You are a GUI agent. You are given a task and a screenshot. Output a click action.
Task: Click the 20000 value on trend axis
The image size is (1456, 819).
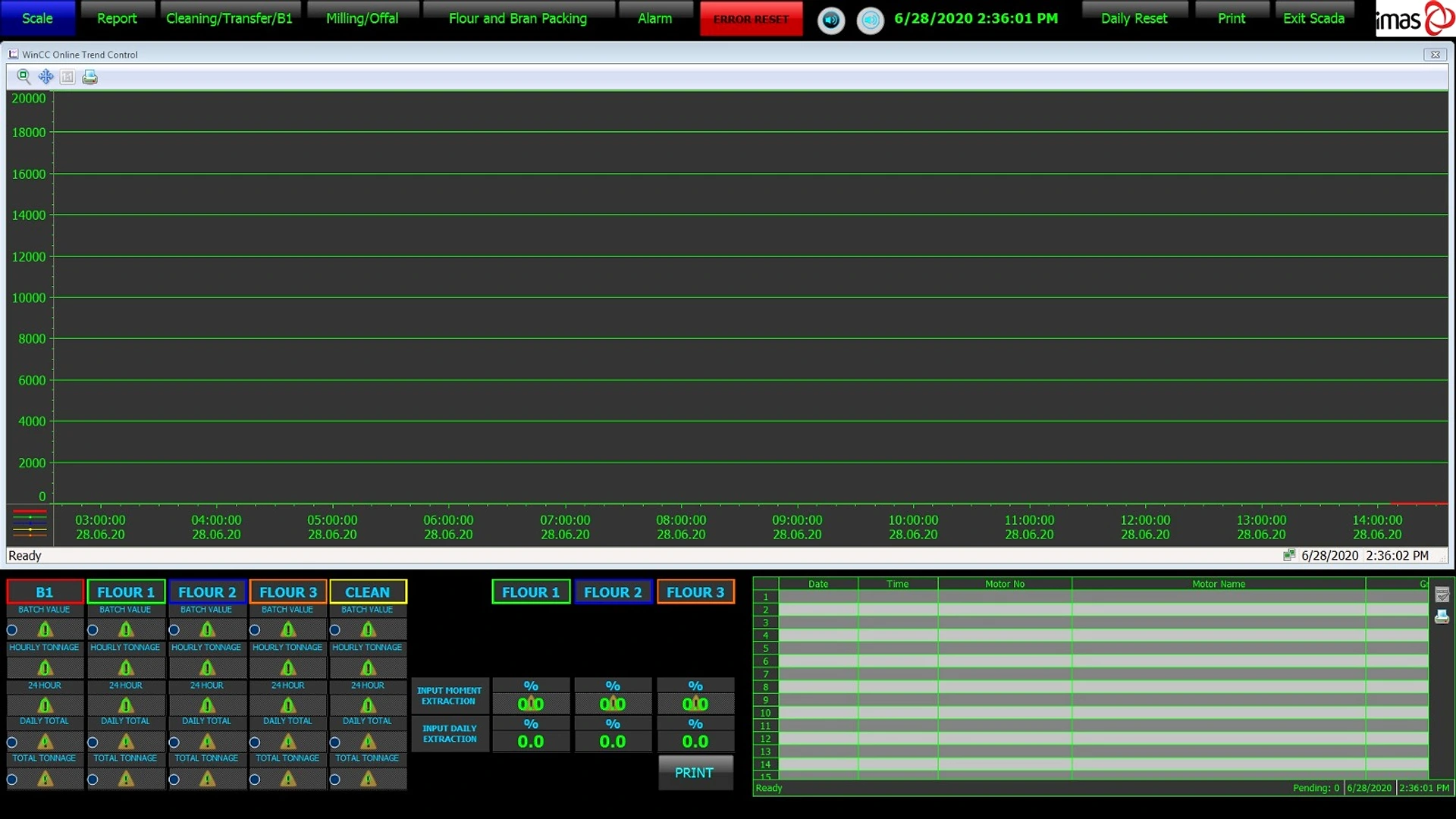pyautogui.click(x=29, y=99)
